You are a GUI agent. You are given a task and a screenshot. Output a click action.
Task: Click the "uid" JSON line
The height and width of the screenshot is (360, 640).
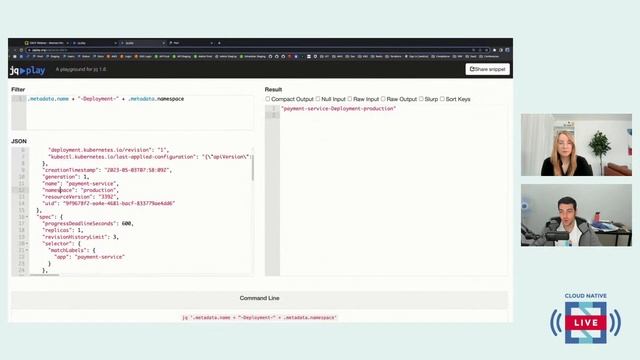[x=109, y=203]
